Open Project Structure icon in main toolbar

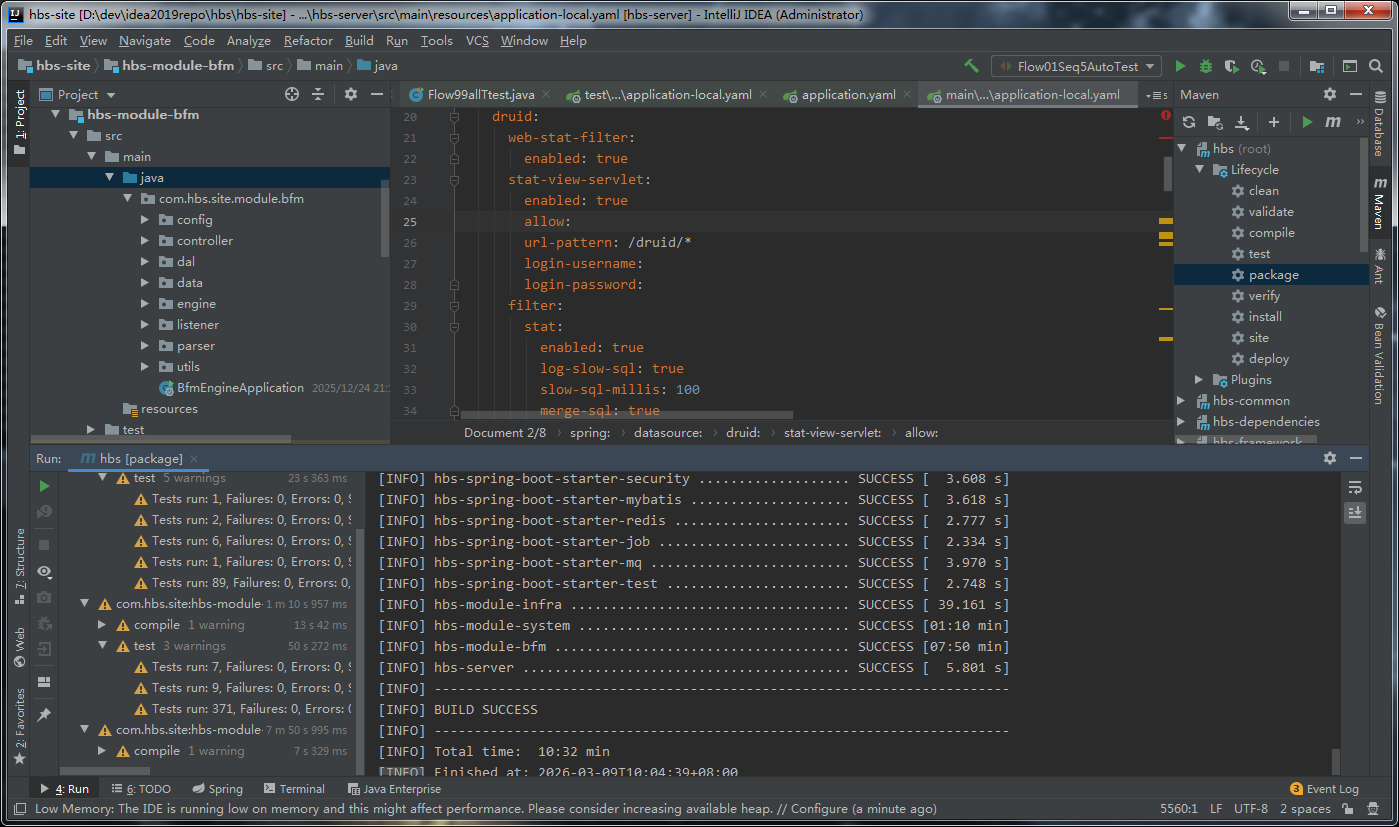[1317, 66]
